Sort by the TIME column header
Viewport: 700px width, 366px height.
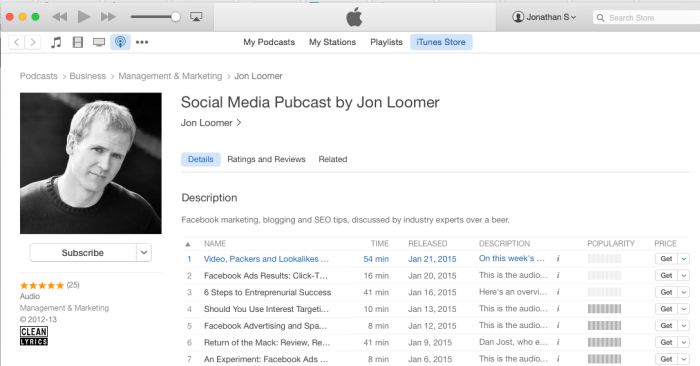(x=380, y=244)
